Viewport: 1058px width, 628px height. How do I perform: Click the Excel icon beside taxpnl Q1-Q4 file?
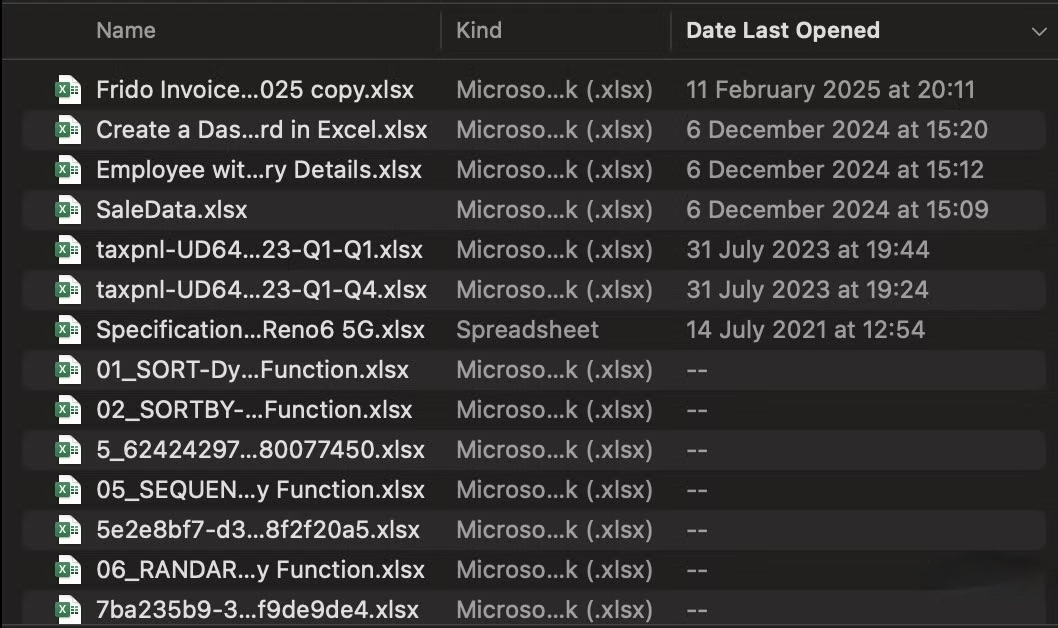click(x=67, y=289)
